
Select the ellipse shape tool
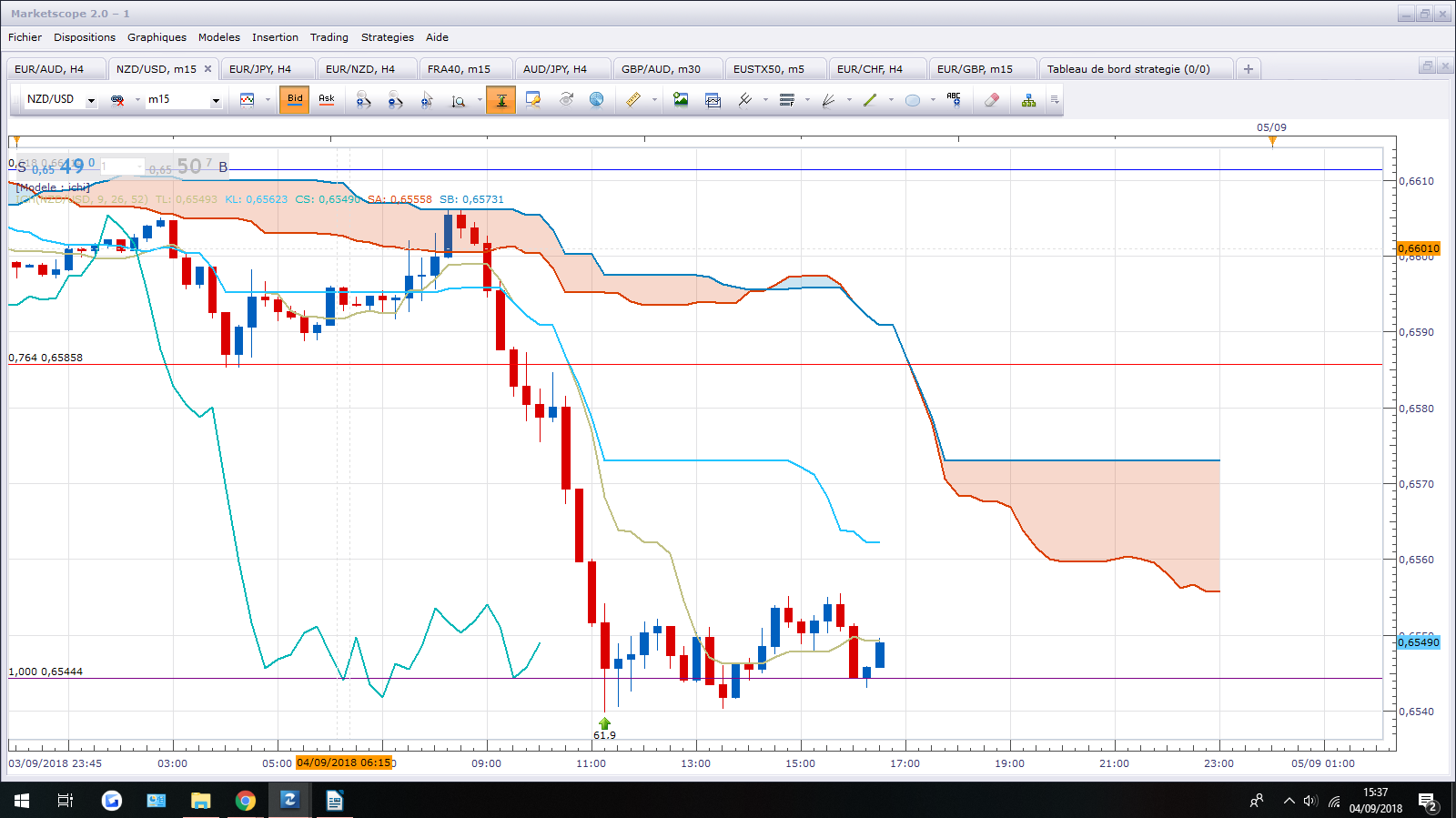click(x=913, y=100)
